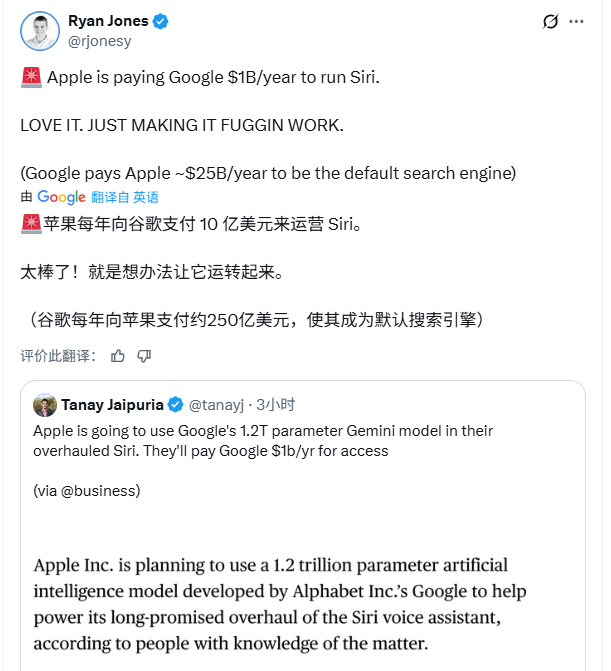Click the @rjonesy handle
The image size is (611, 671).
pyautogui.click(x=99, y=41)
